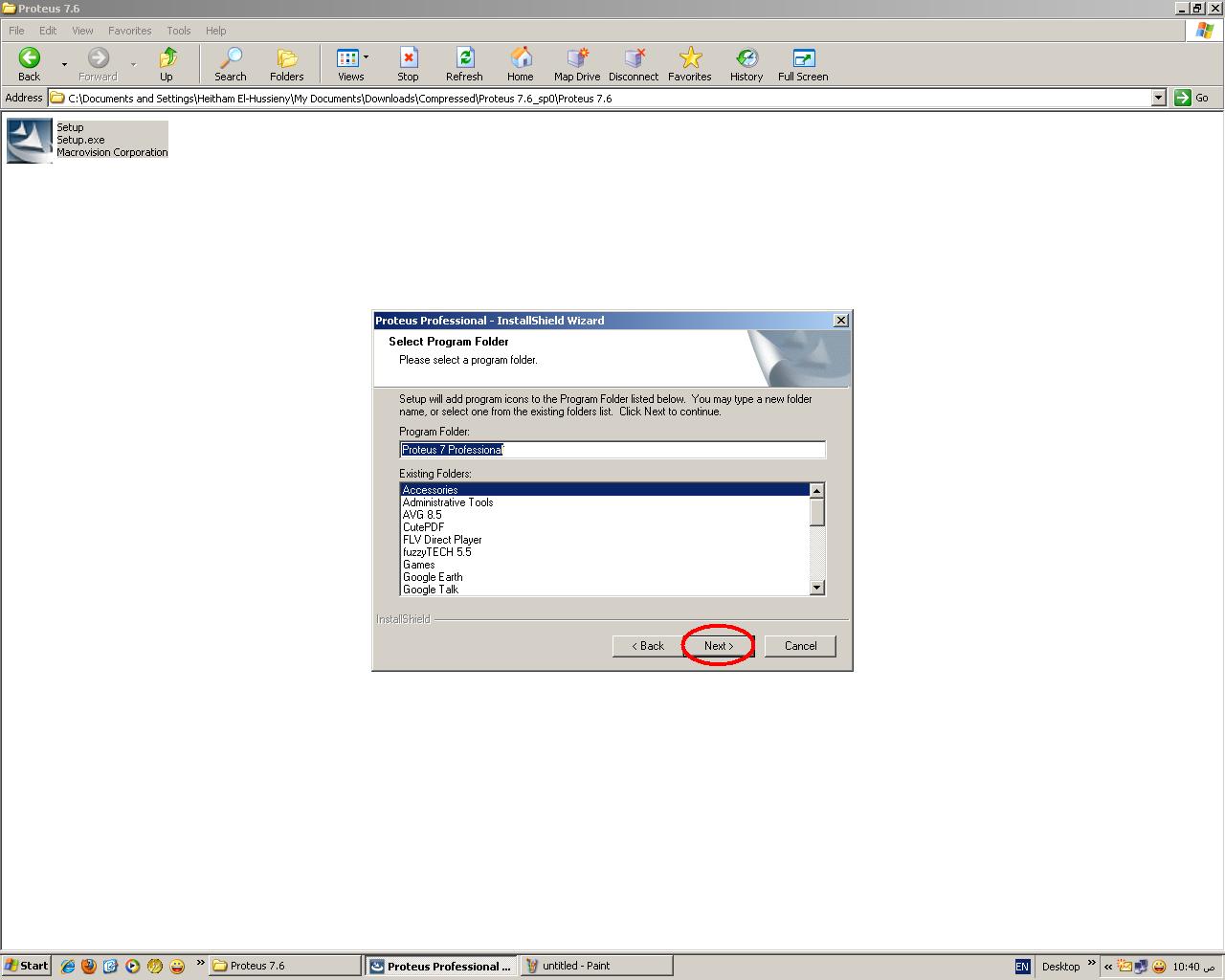The image size is (1225, 980).
Task: Select CutePDF folder entry
Action: [x=605, y=526]
